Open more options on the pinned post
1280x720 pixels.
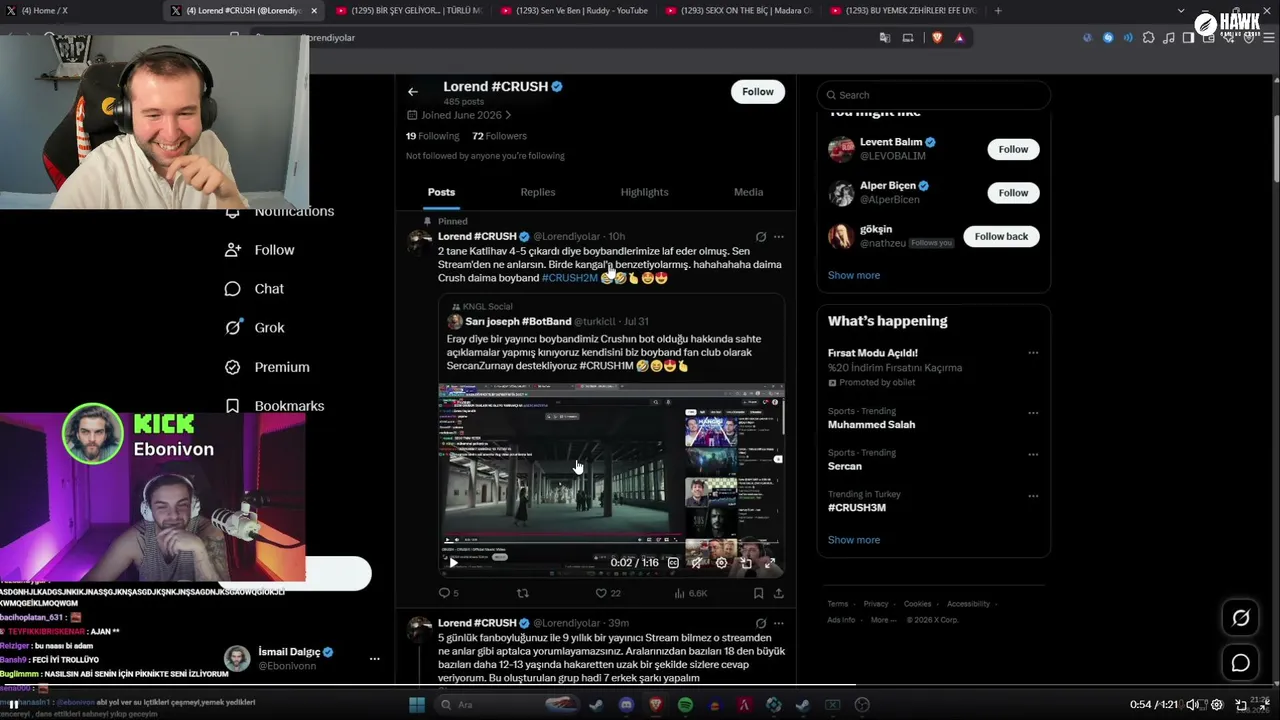(x=779, y=237)
